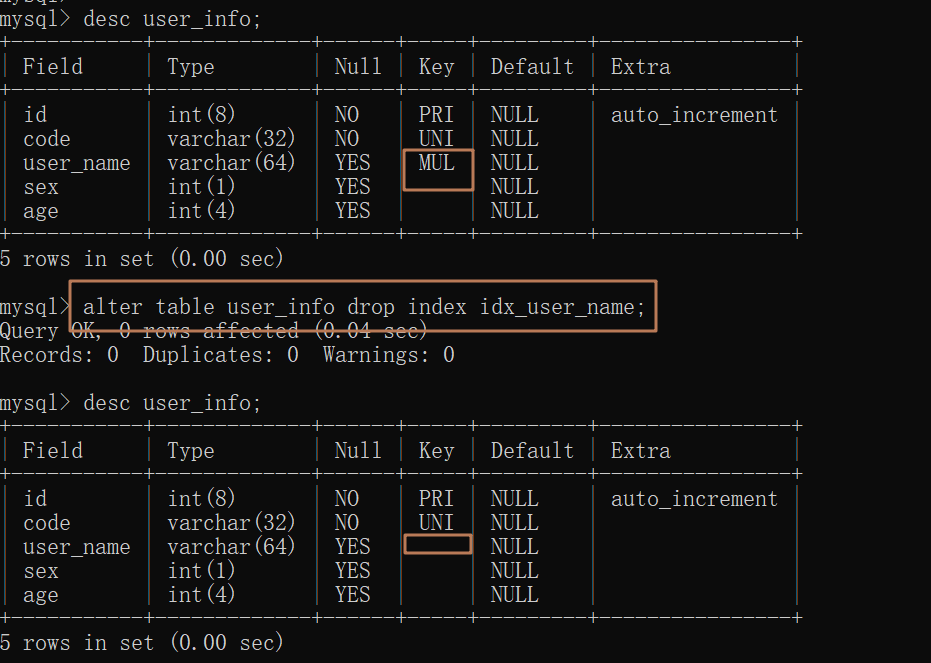Image resolution: width=931 pixels, height=663 pixels.
Task: Click the empty highlighted Key cell in second table
Action: click(437, 544)
